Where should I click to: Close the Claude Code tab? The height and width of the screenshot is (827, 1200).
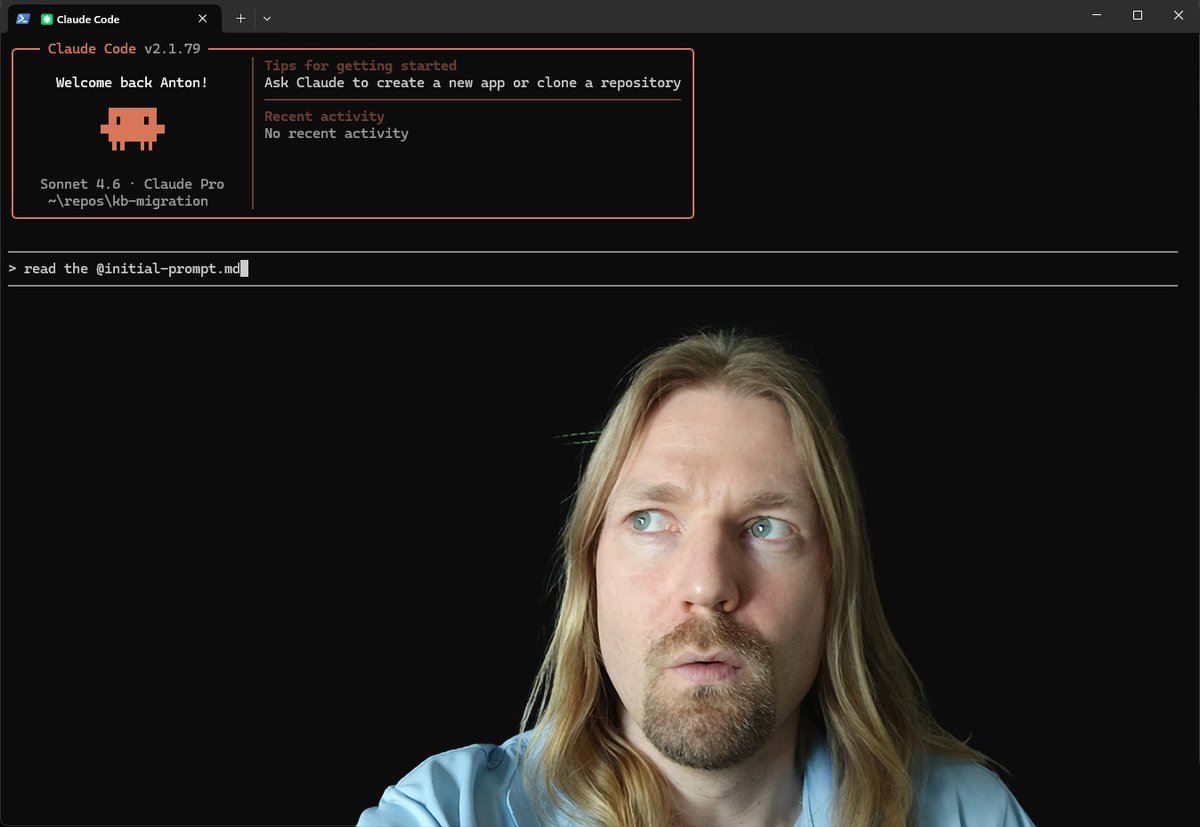click(x=203, y=18)
